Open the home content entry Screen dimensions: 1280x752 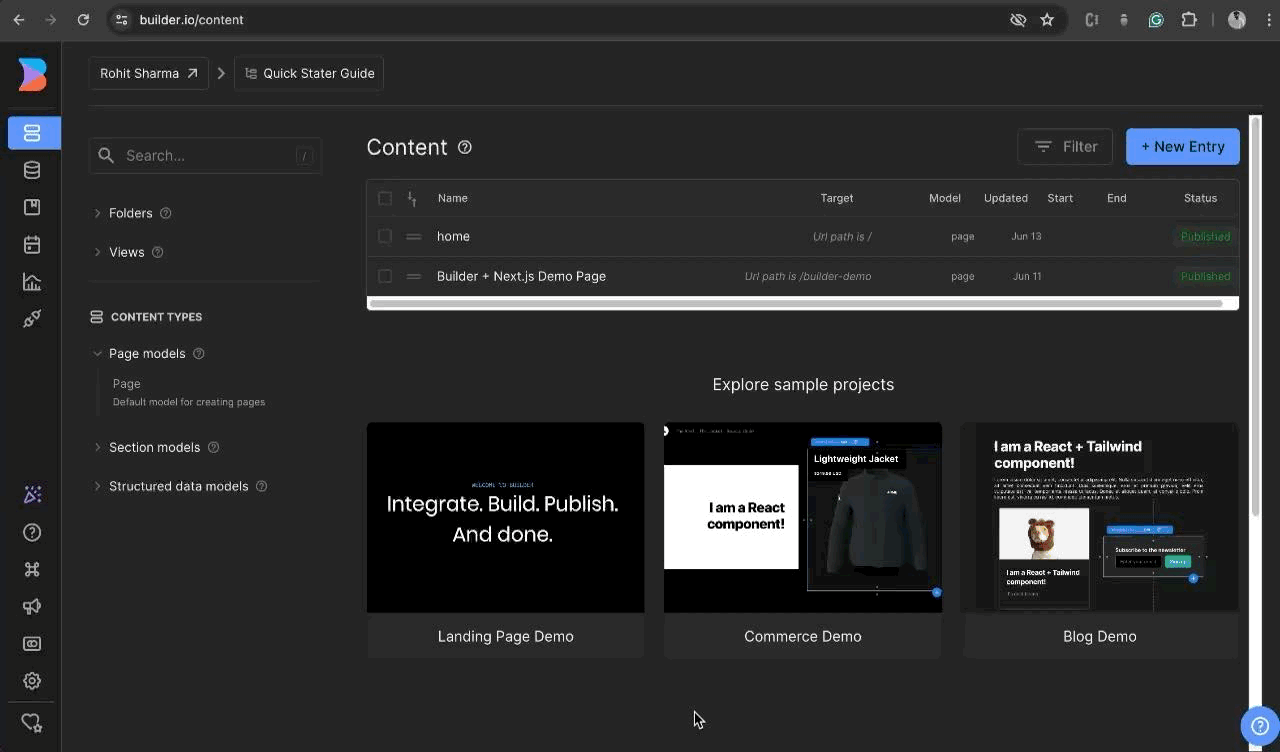(453, 236)
